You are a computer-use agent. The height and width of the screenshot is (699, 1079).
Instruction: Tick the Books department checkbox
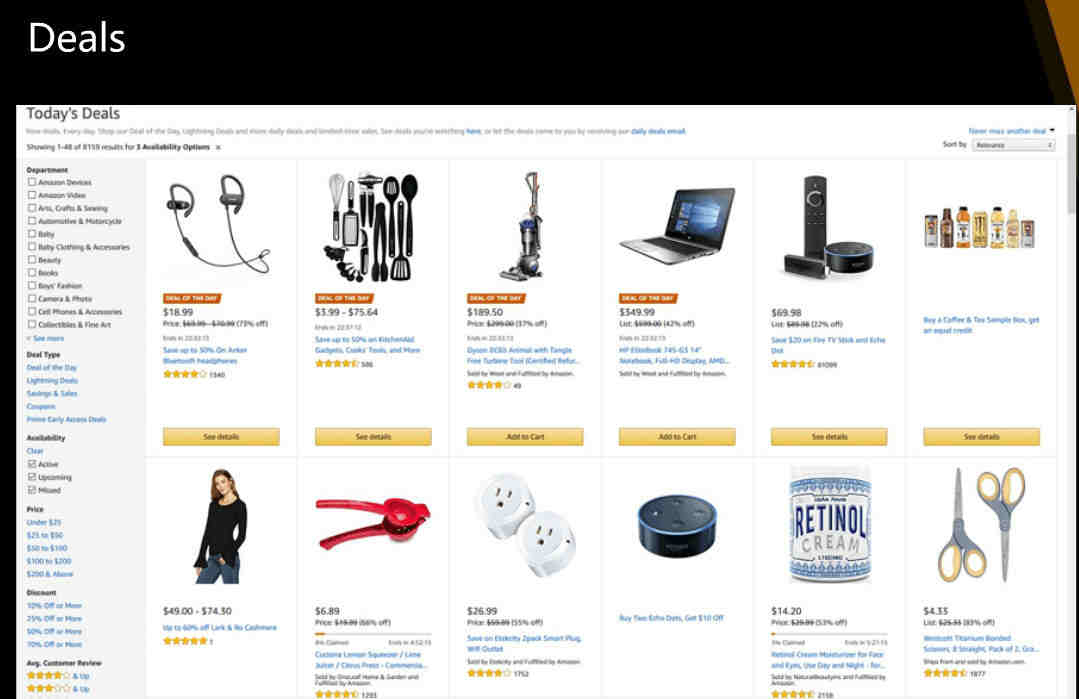[x=32, y=272]
